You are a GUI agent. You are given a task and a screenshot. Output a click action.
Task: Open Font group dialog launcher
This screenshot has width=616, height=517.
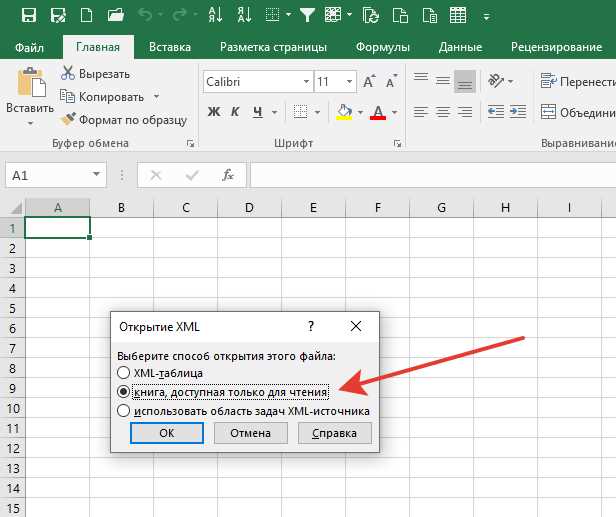point(397,144)
